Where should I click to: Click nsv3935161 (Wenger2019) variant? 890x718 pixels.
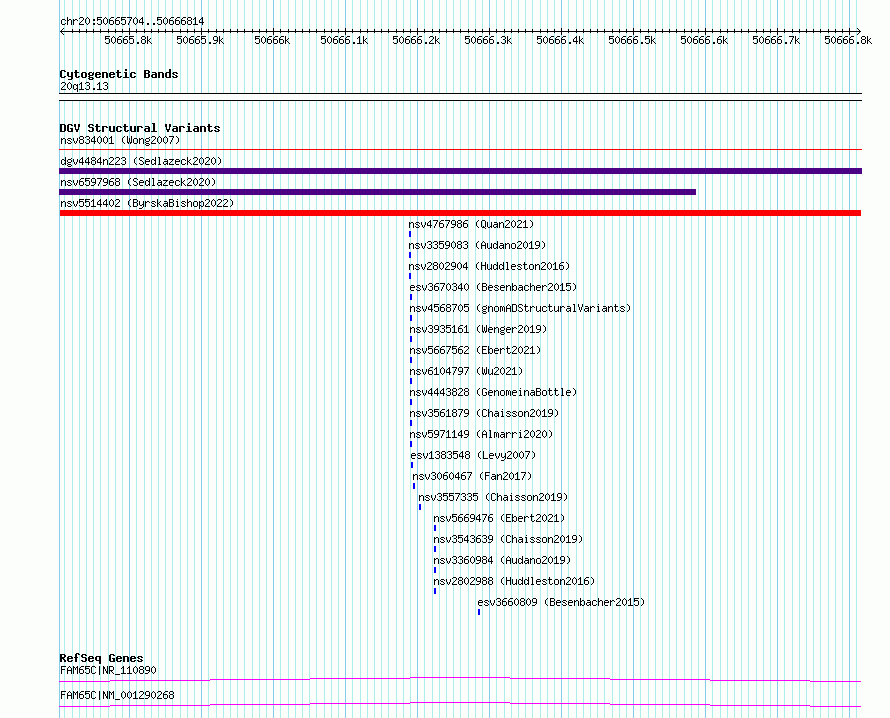478,329
